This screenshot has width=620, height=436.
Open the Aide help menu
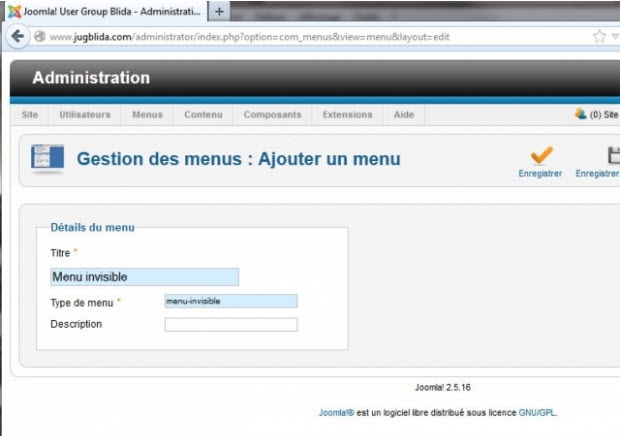tap(404, 115)
